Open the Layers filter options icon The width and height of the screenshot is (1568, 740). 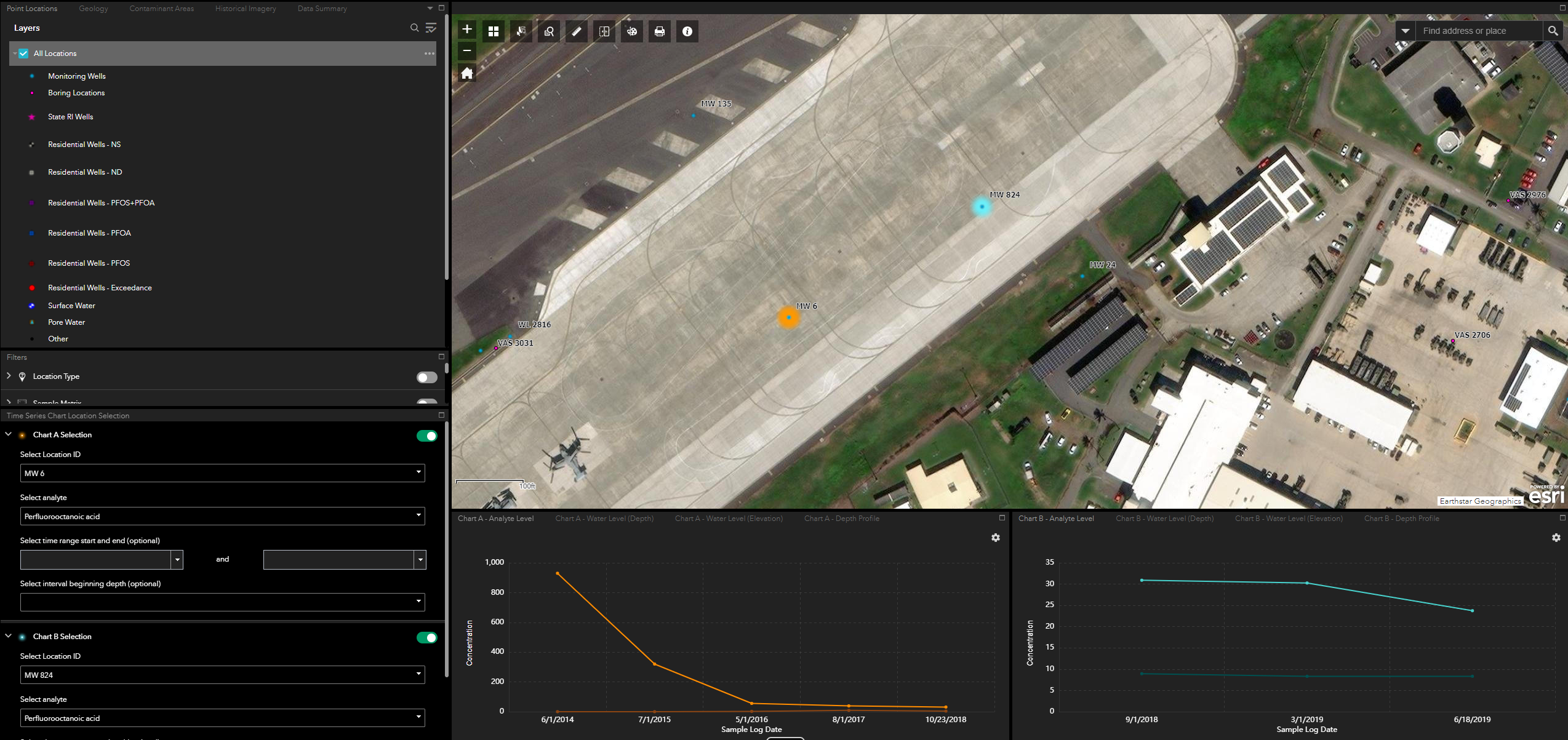tap(431, 28)
